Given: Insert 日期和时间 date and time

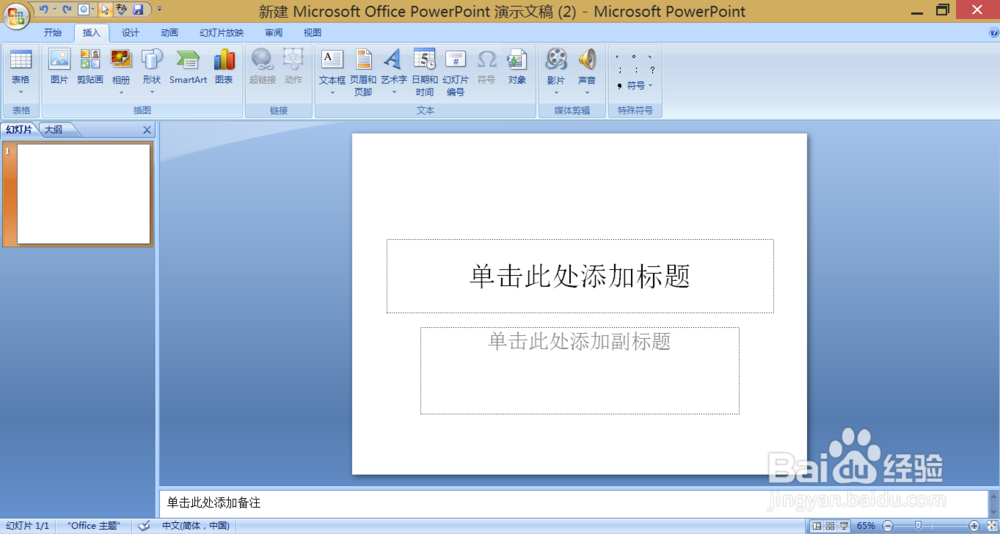Looking at the screenshot, I should coord(425,72).
